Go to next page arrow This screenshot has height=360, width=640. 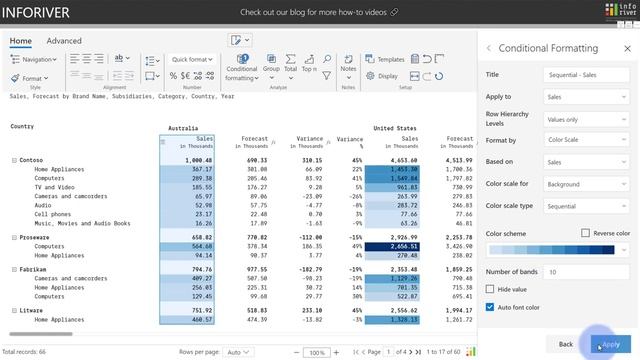point(411,352)
